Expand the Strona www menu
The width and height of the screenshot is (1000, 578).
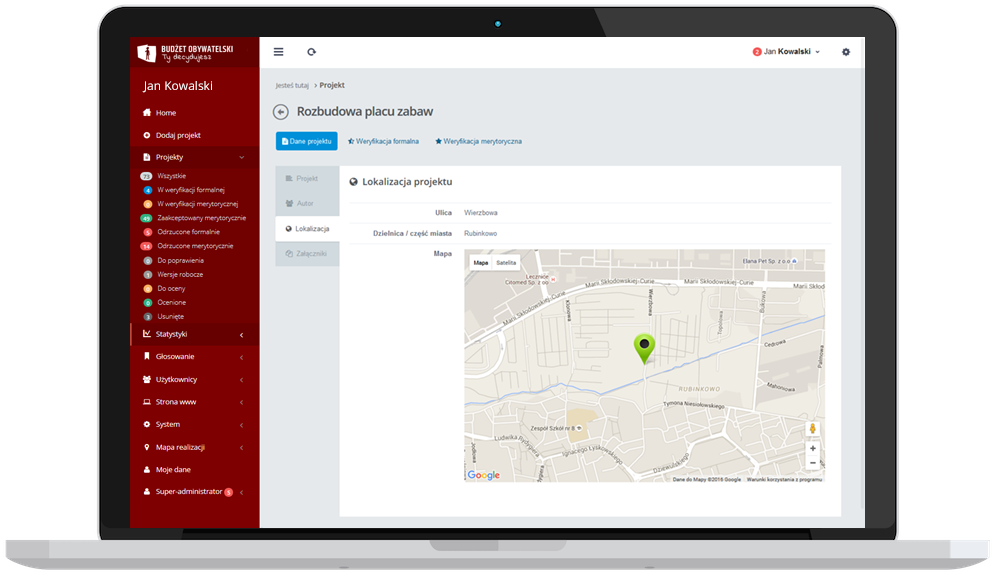(x=195, y=402)
